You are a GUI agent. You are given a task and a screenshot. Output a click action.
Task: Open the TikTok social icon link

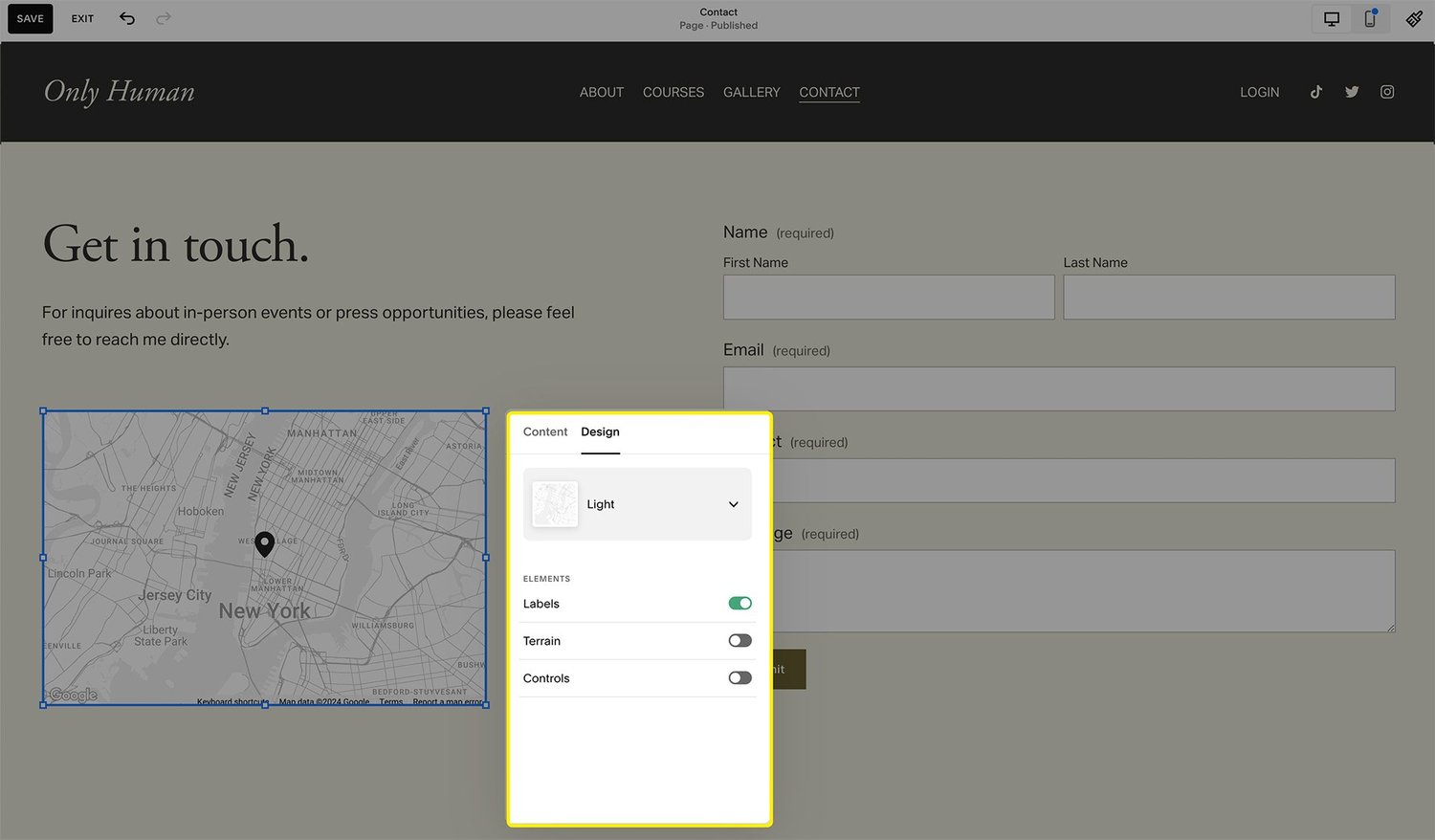click(1315, 92)
